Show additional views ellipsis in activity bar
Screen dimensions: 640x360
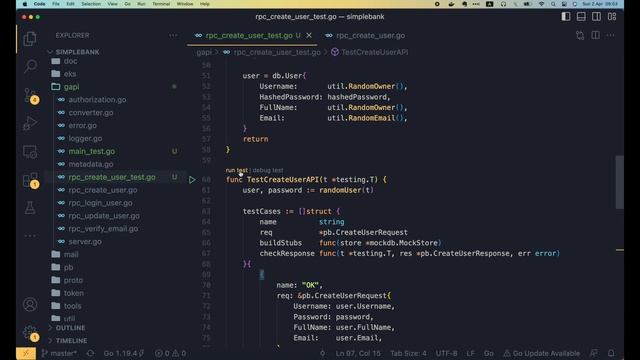click(30, 236)
